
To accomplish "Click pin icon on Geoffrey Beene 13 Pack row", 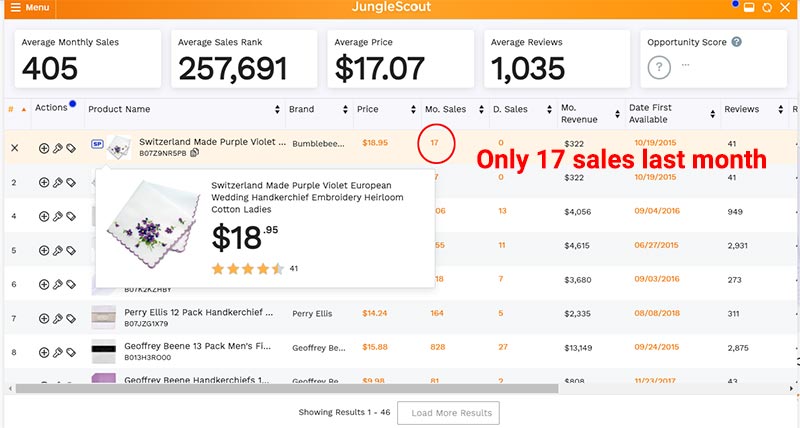I will click(x=58, y=353).
